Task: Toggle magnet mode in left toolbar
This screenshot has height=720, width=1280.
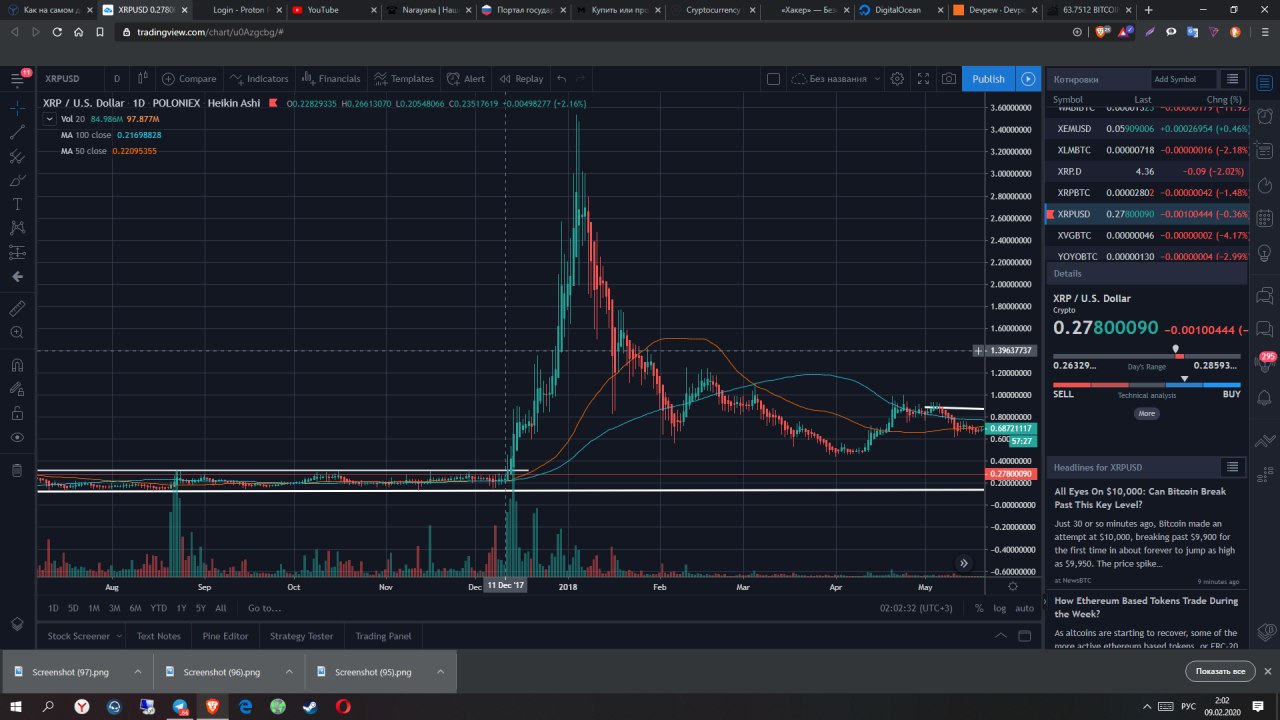Action: point(17,364)
